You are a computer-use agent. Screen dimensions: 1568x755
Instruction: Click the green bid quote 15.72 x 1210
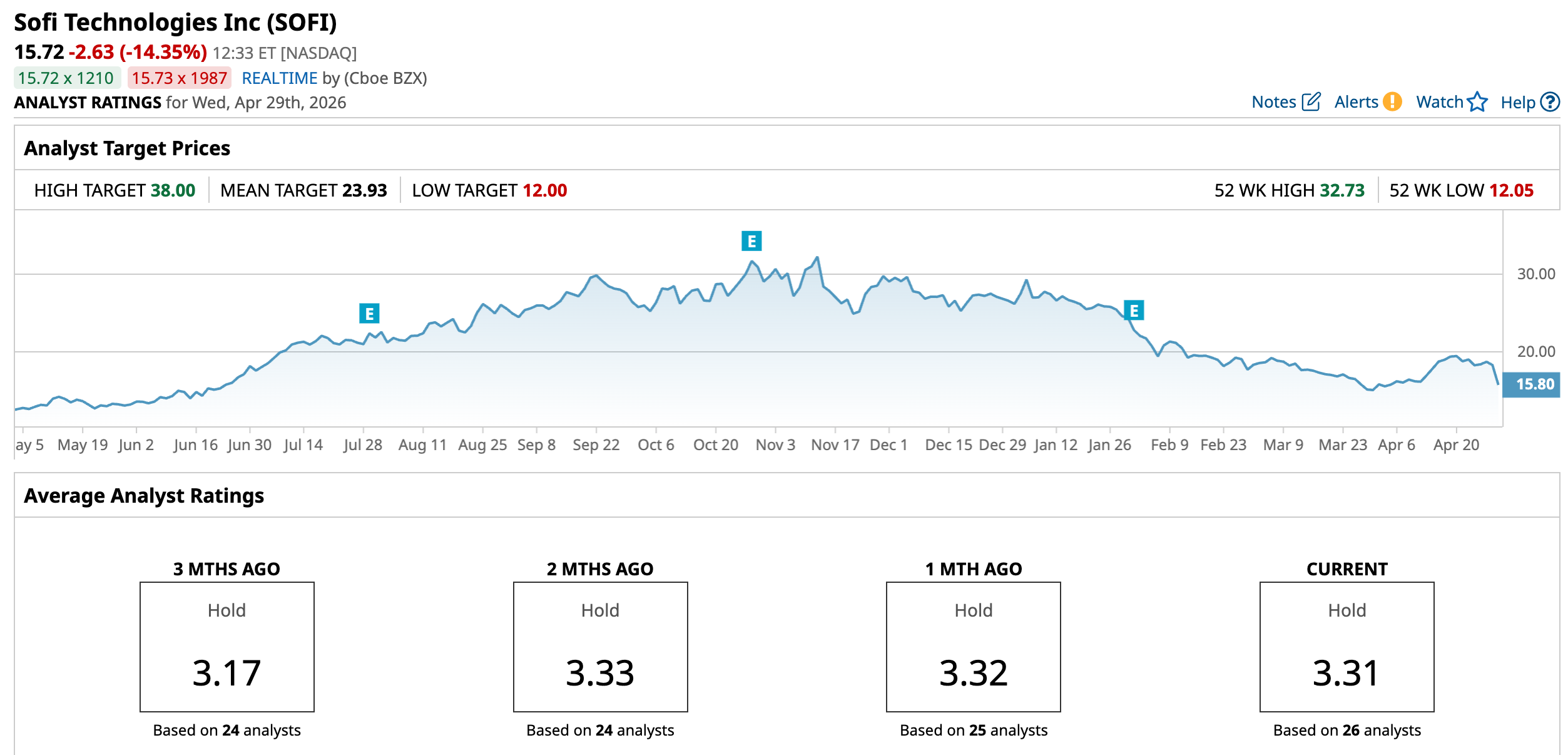point(66,78)
